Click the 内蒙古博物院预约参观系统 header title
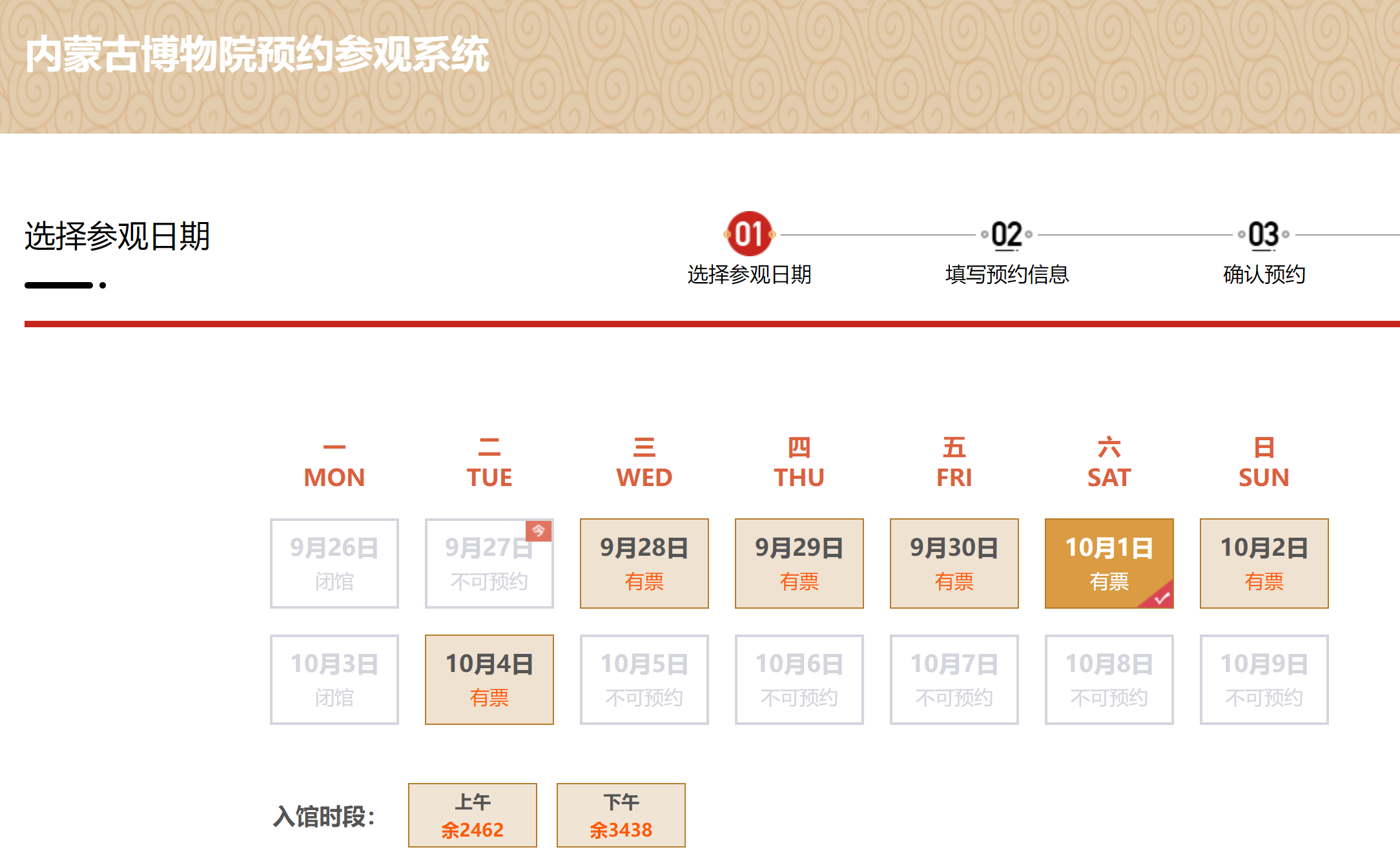 257,54
